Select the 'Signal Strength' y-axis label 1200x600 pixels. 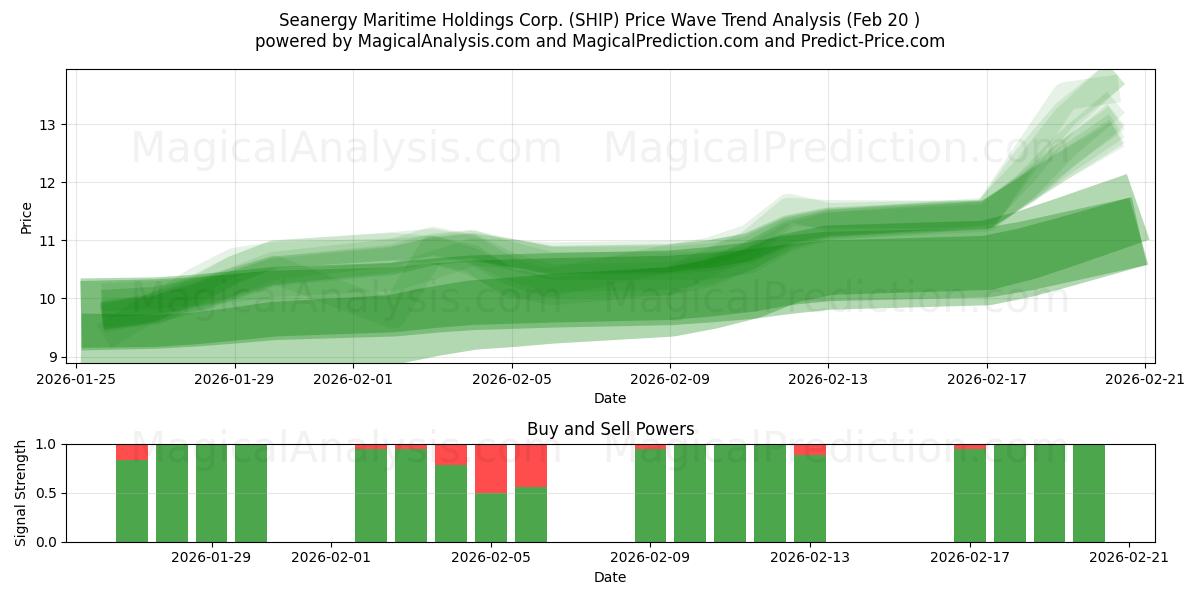(x=21, y=493)
